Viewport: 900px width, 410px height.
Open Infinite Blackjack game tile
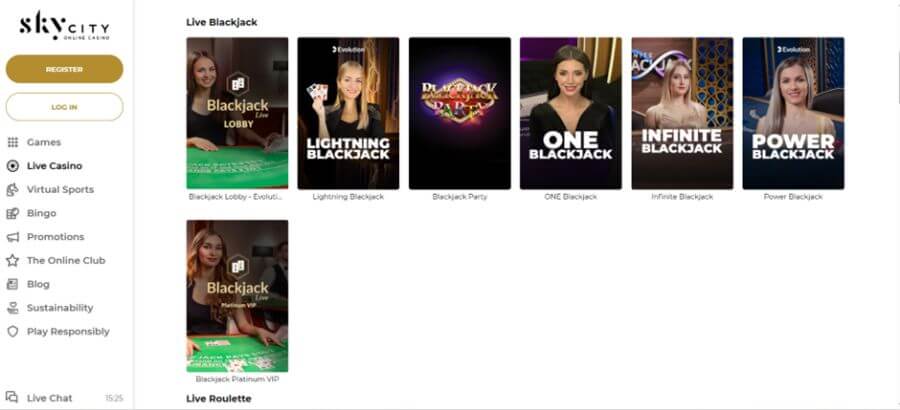coord(682,113)
